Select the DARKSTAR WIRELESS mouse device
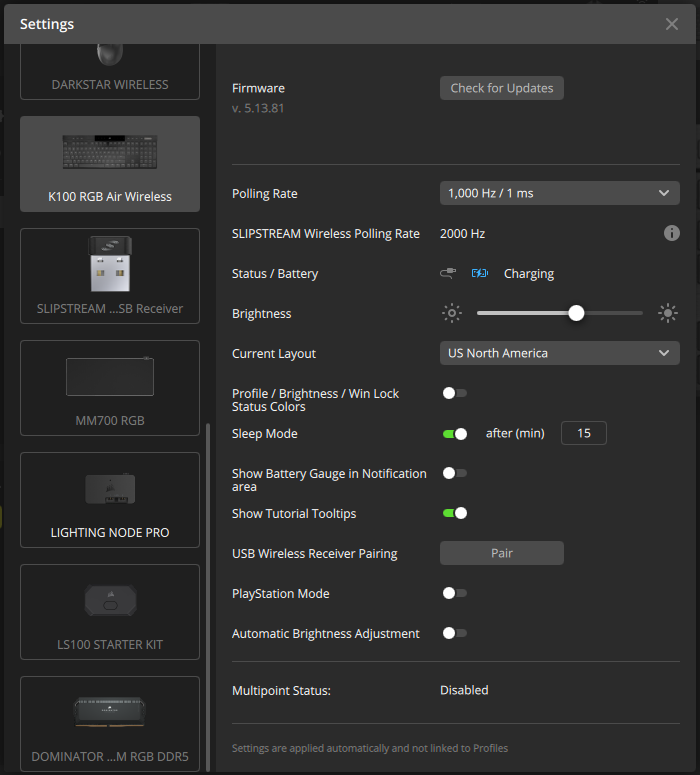 point(110,72)
